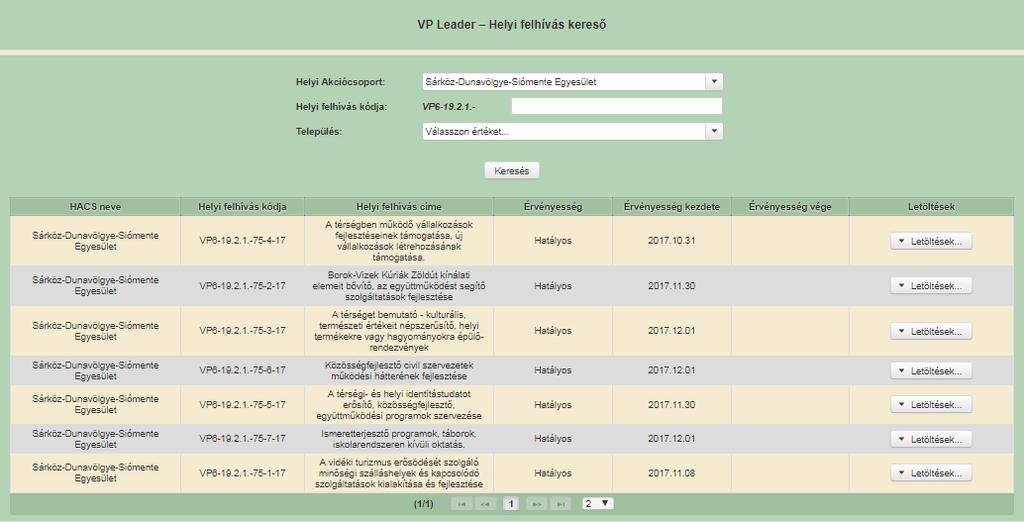Open Letöltések for VP6-19.2.1.-75-4-17
This screenshot has width=1024, height=522.
931,241
